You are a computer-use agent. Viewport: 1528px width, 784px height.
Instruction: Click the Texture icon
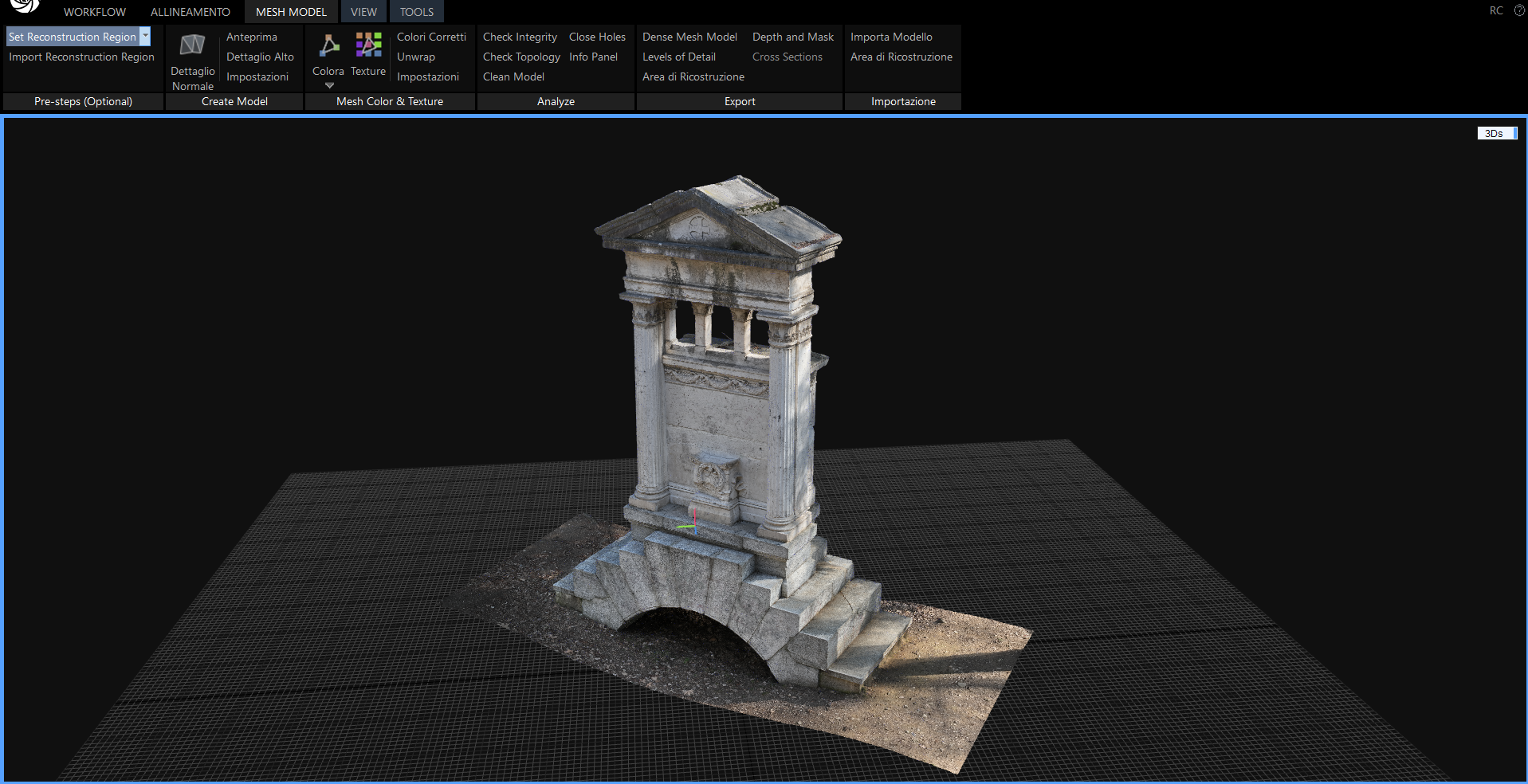(x=368, y=46)
